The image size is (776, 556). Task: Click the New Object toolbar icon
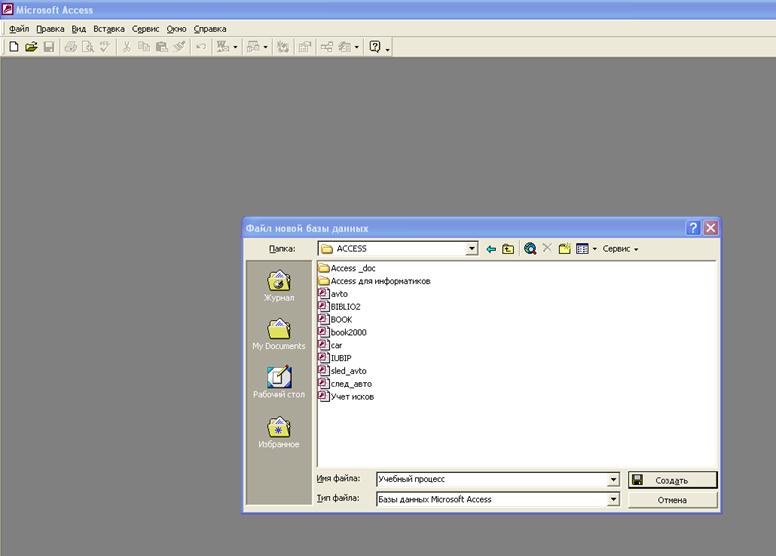[x=344, y=47]
